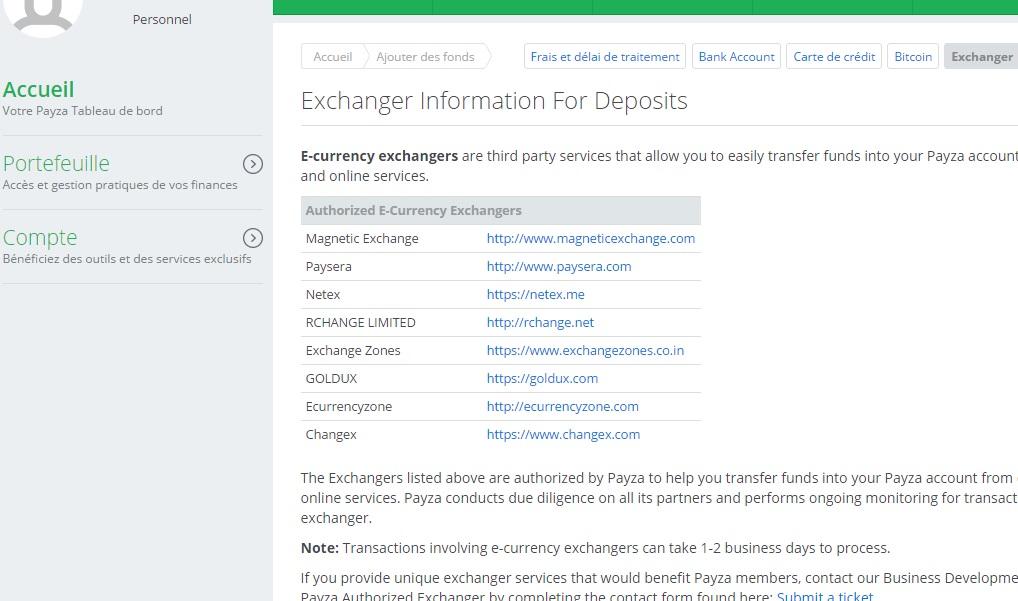Expand the Compte arrow circle icon
Image resolution: width=1018 pixels, height=601 pixels.
point(253,238)
